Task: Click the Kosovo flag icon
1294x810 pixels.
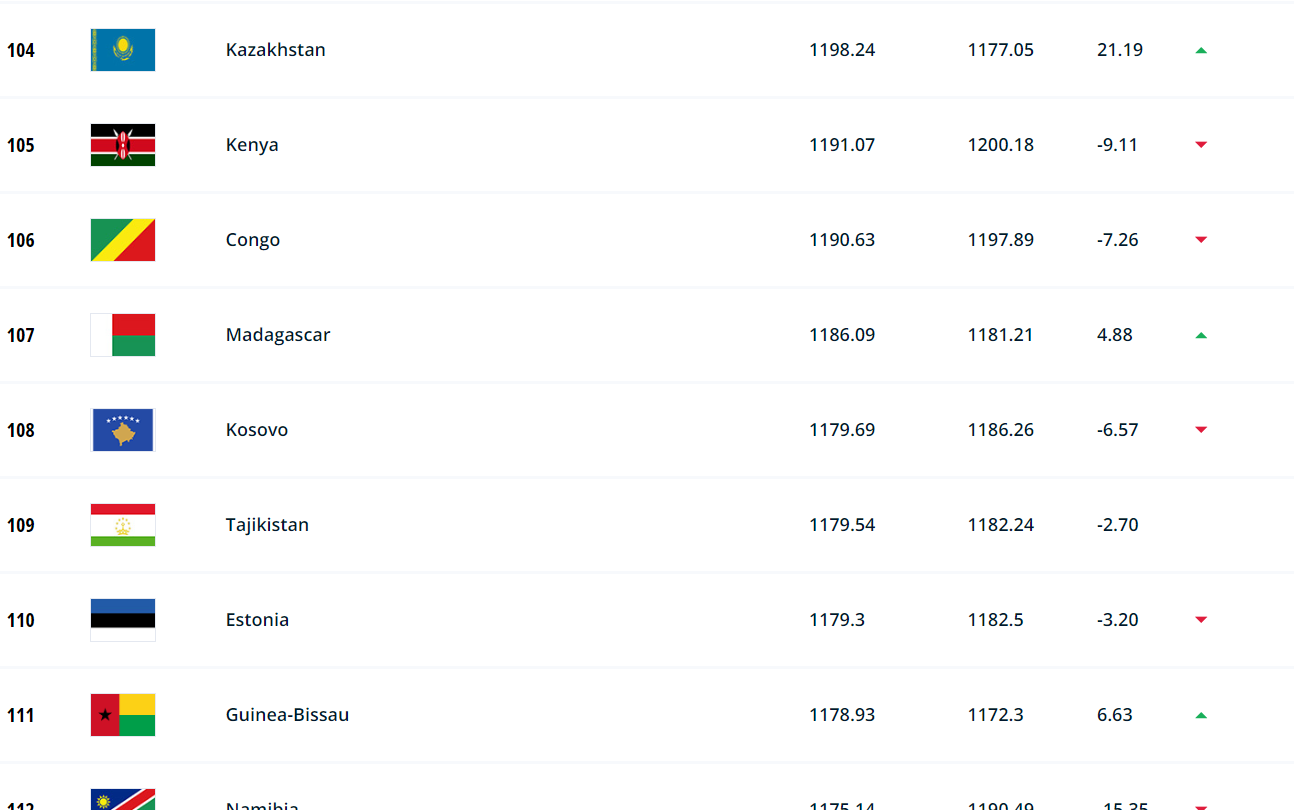Action: pos(123,430)
